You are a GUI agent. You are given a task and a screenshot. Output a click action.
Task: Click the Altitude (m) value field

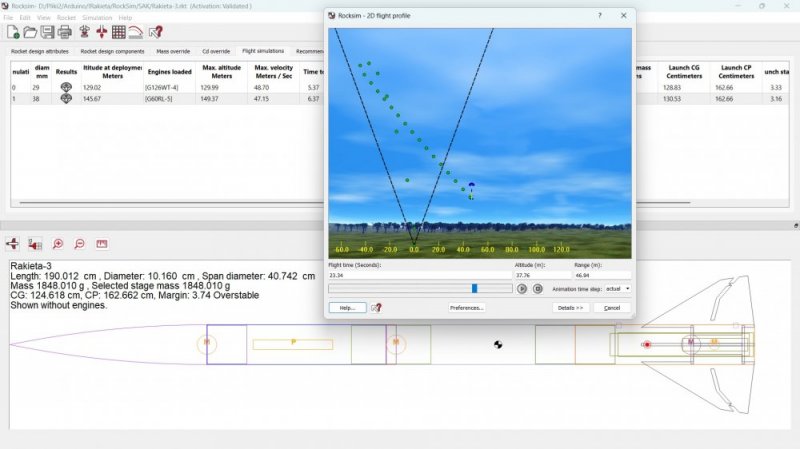tap(542, 275)
